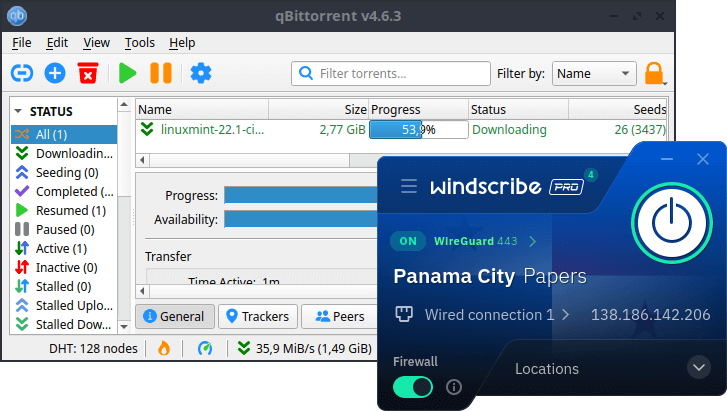This screenshot has width=727, height=411.
Task: Click the Filter torrents search field
Action: (x=391, y=73)
